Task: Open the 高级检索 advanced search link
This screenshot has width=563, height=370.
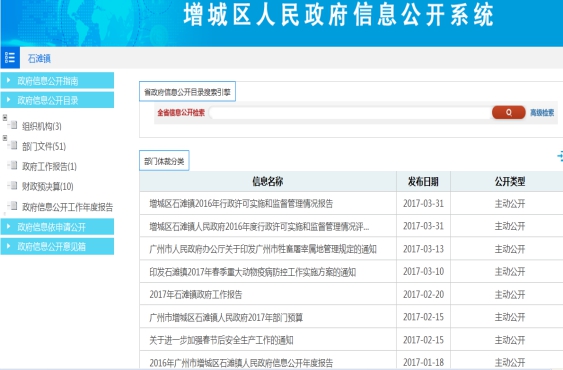Action: 542,113
